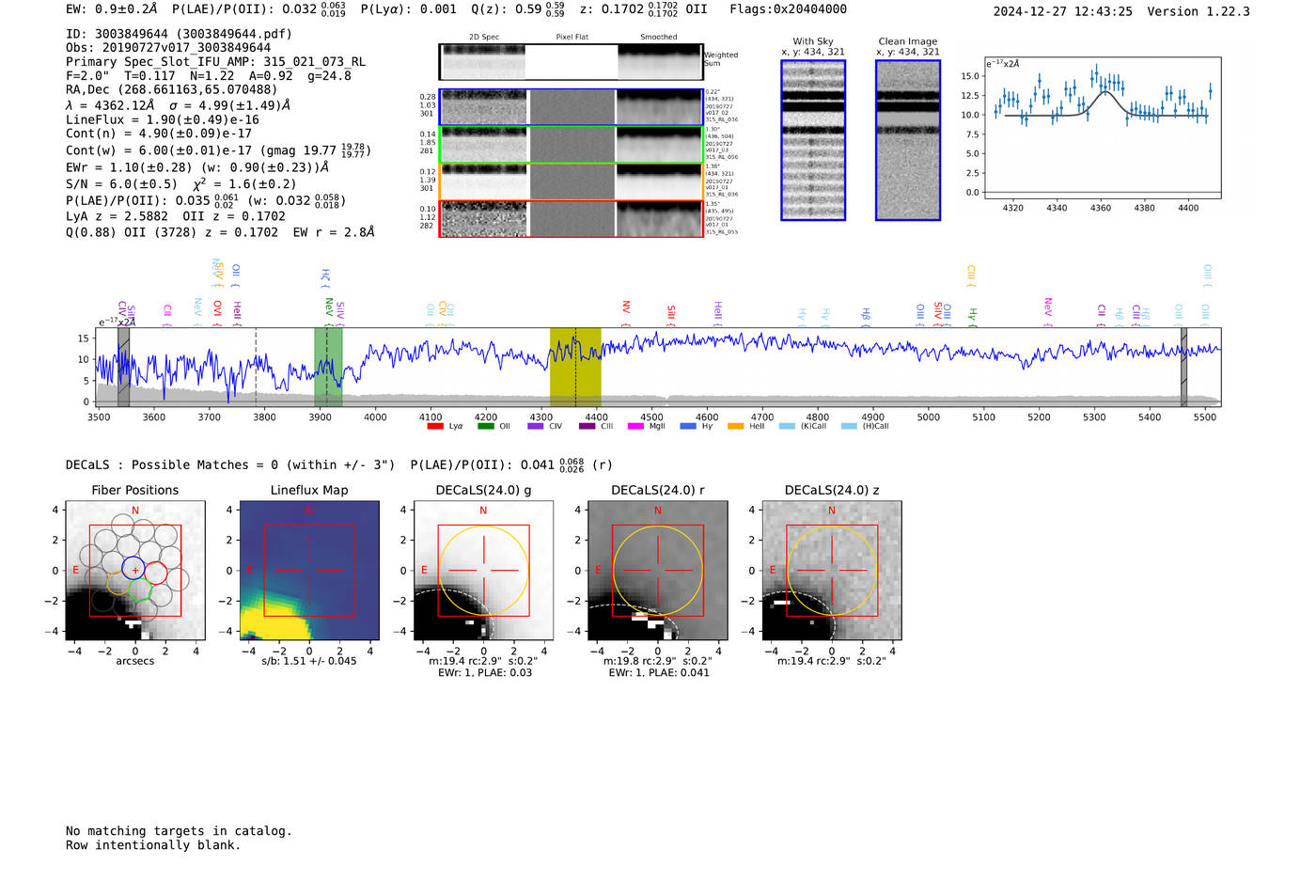Open the Fiber Positions thumbnail
This screenshot has width=1316, height=896.
coord(135,571)
